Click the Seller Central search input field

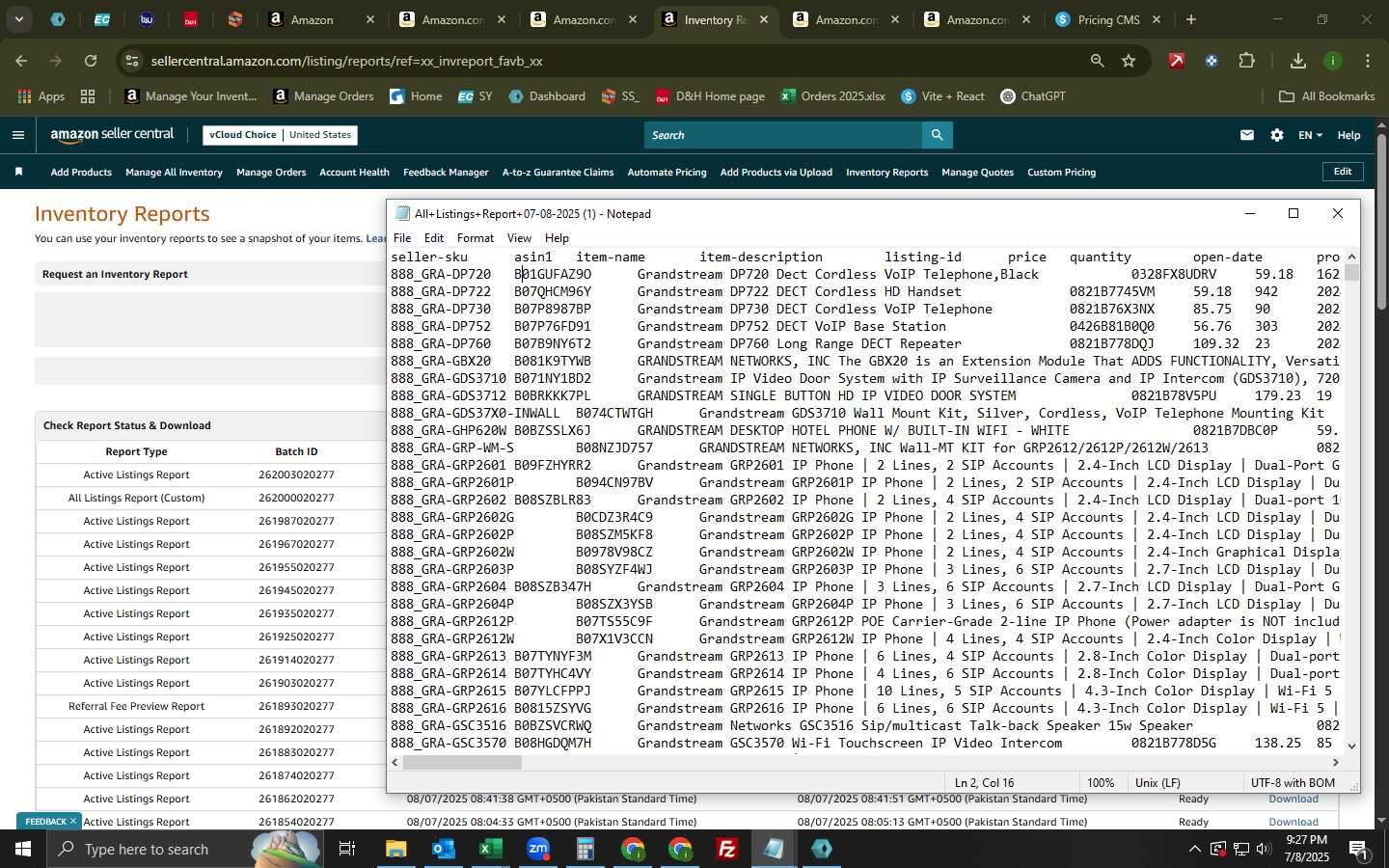782,135
